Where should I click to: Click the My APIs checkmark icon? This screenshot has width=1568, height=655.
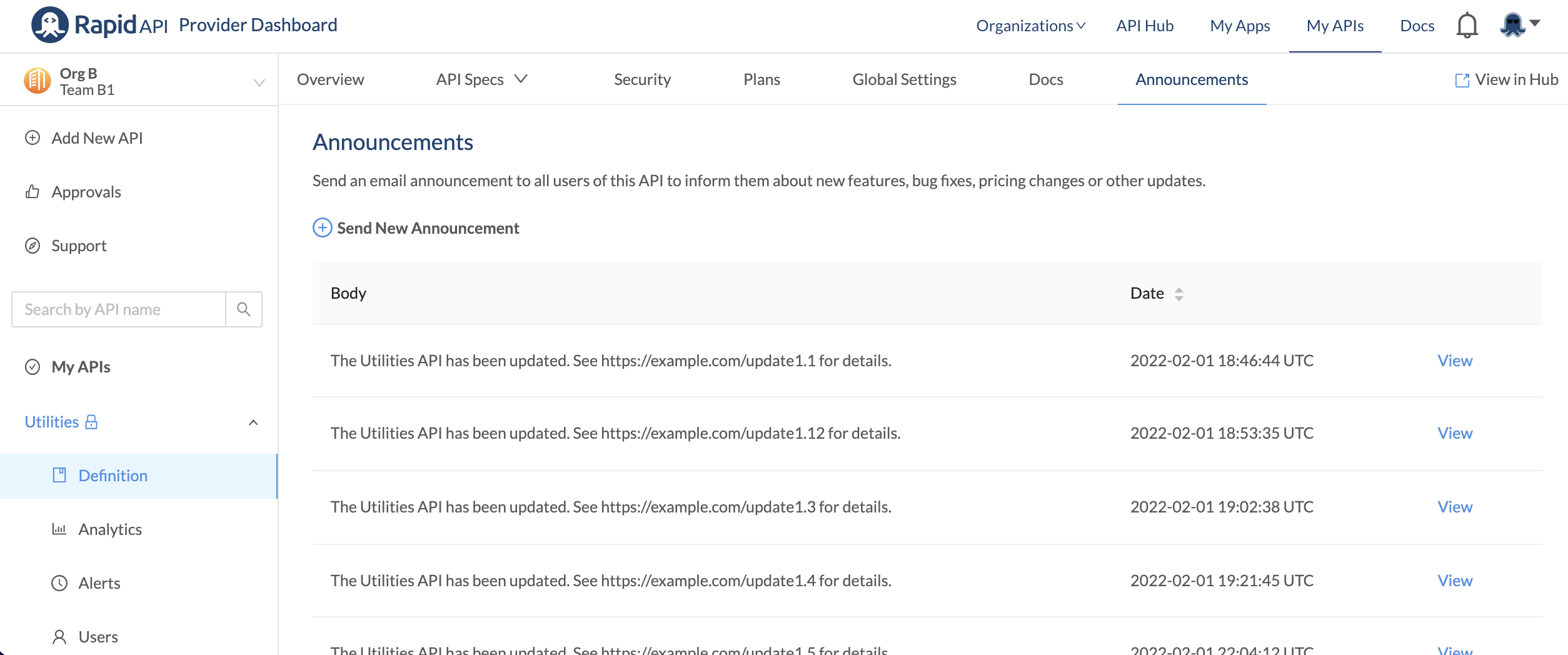pos(33,367)
